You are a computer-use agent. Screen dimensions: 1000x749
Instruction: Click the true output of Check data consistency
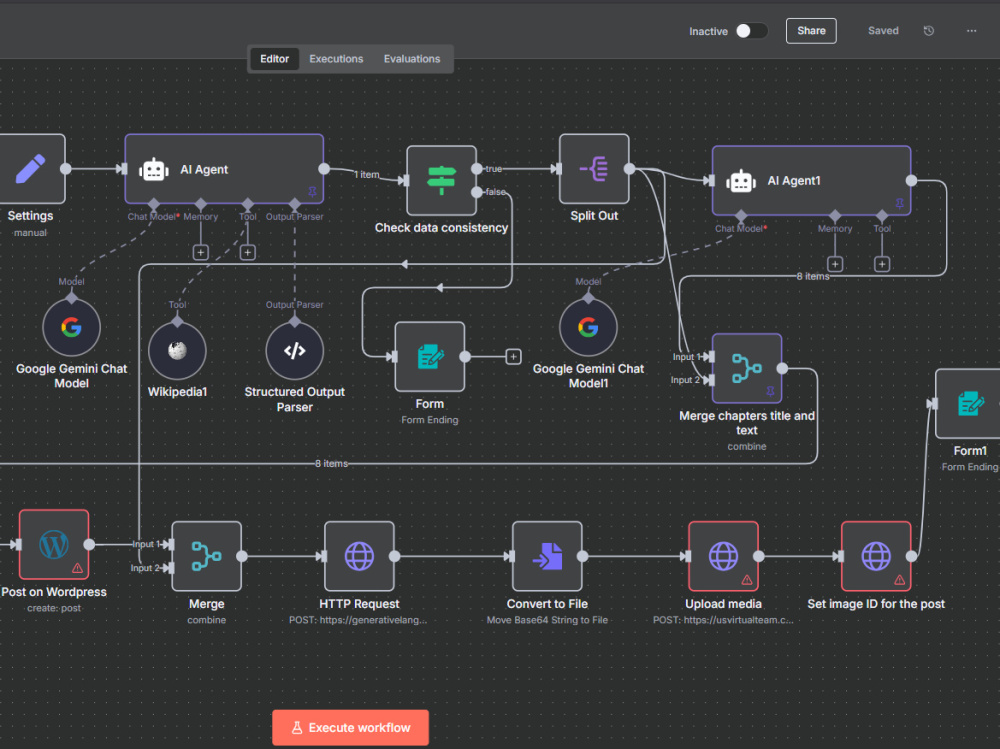pyautogui.click(x=476, y=169)
